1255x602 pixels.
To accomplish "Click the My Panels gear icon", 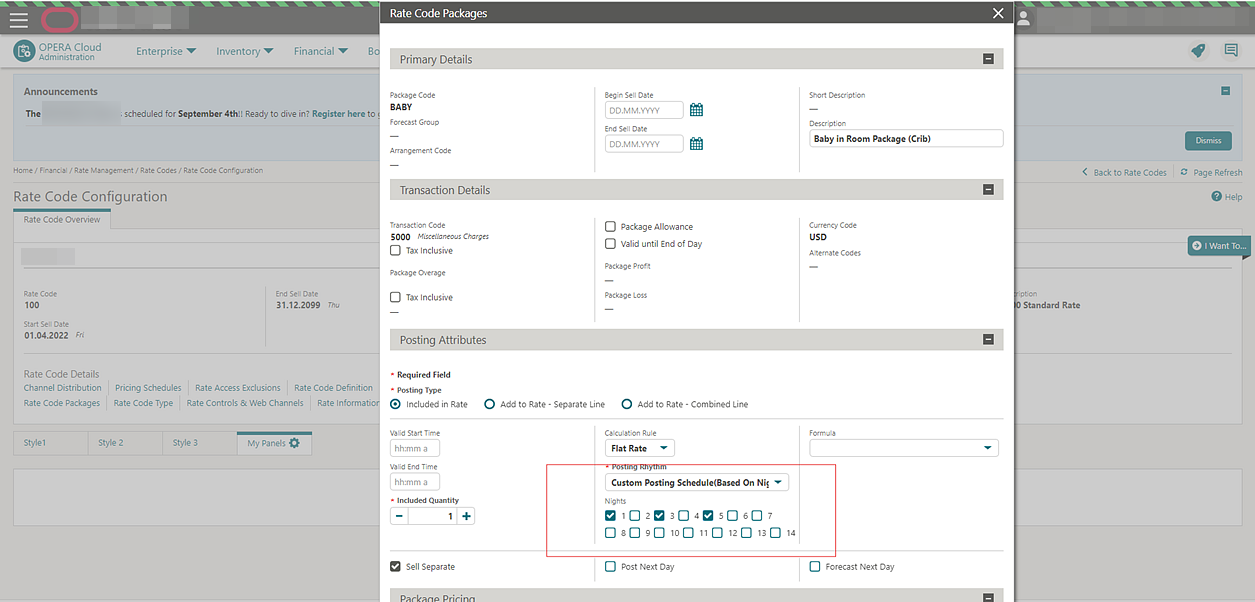I will pyautogui.click(x=294, y=442).
